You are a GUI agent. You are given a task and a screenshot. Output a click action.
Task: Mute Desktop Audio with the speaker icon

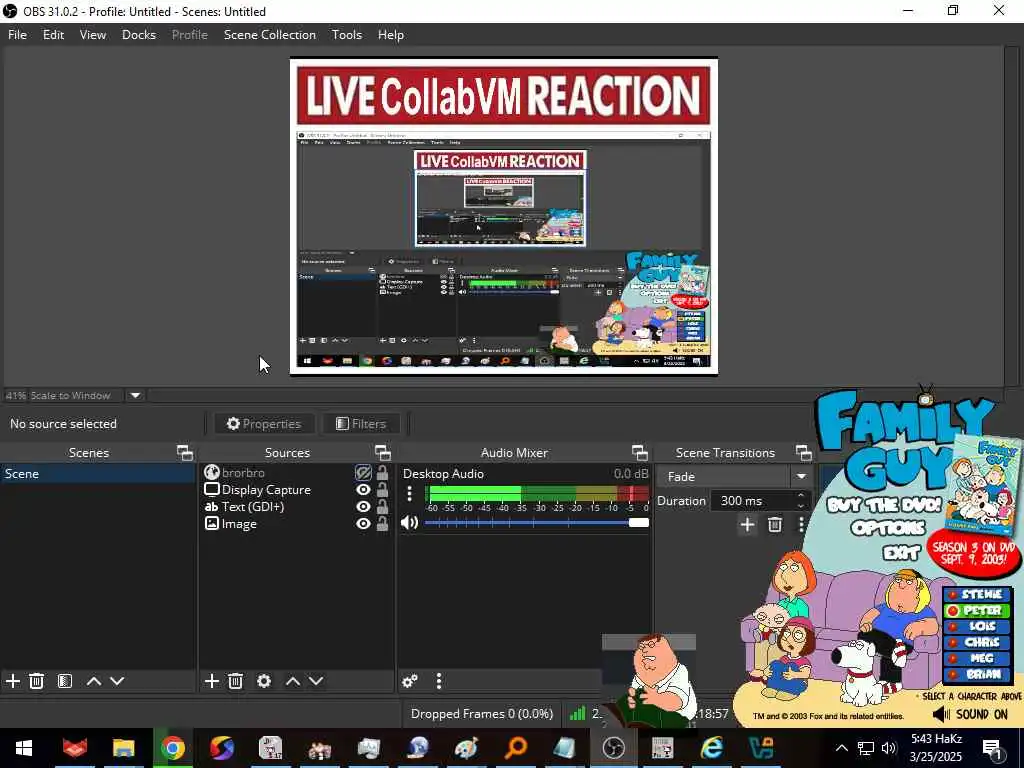coord(409,522)
